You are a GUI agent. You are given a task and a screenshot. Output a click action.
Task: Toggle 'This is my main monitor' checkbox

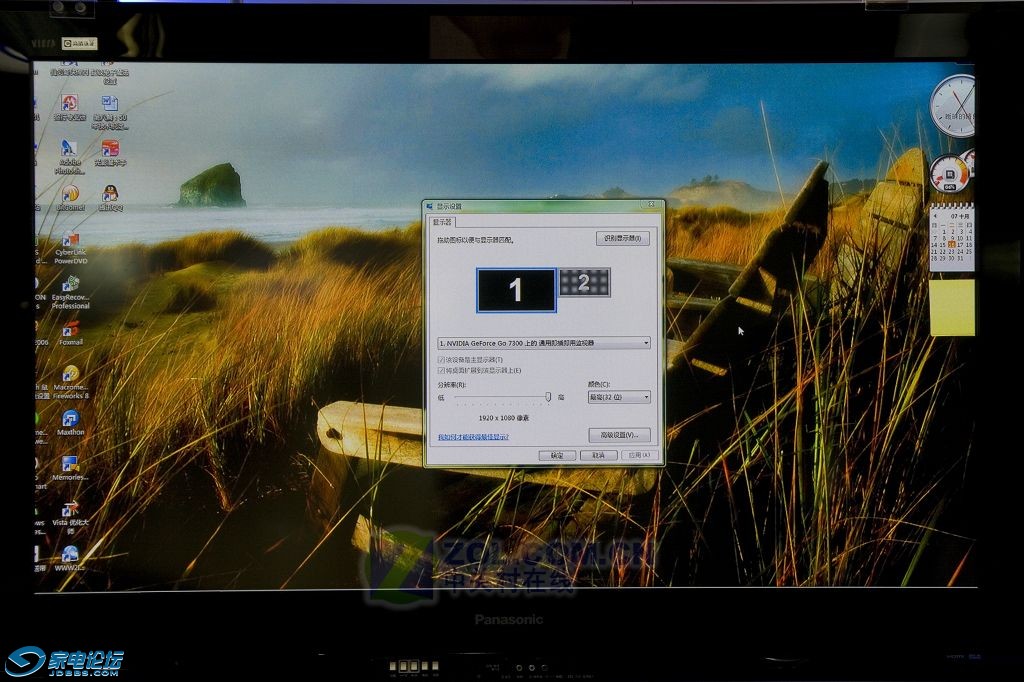pyautogui.click(x=442, y=359)
